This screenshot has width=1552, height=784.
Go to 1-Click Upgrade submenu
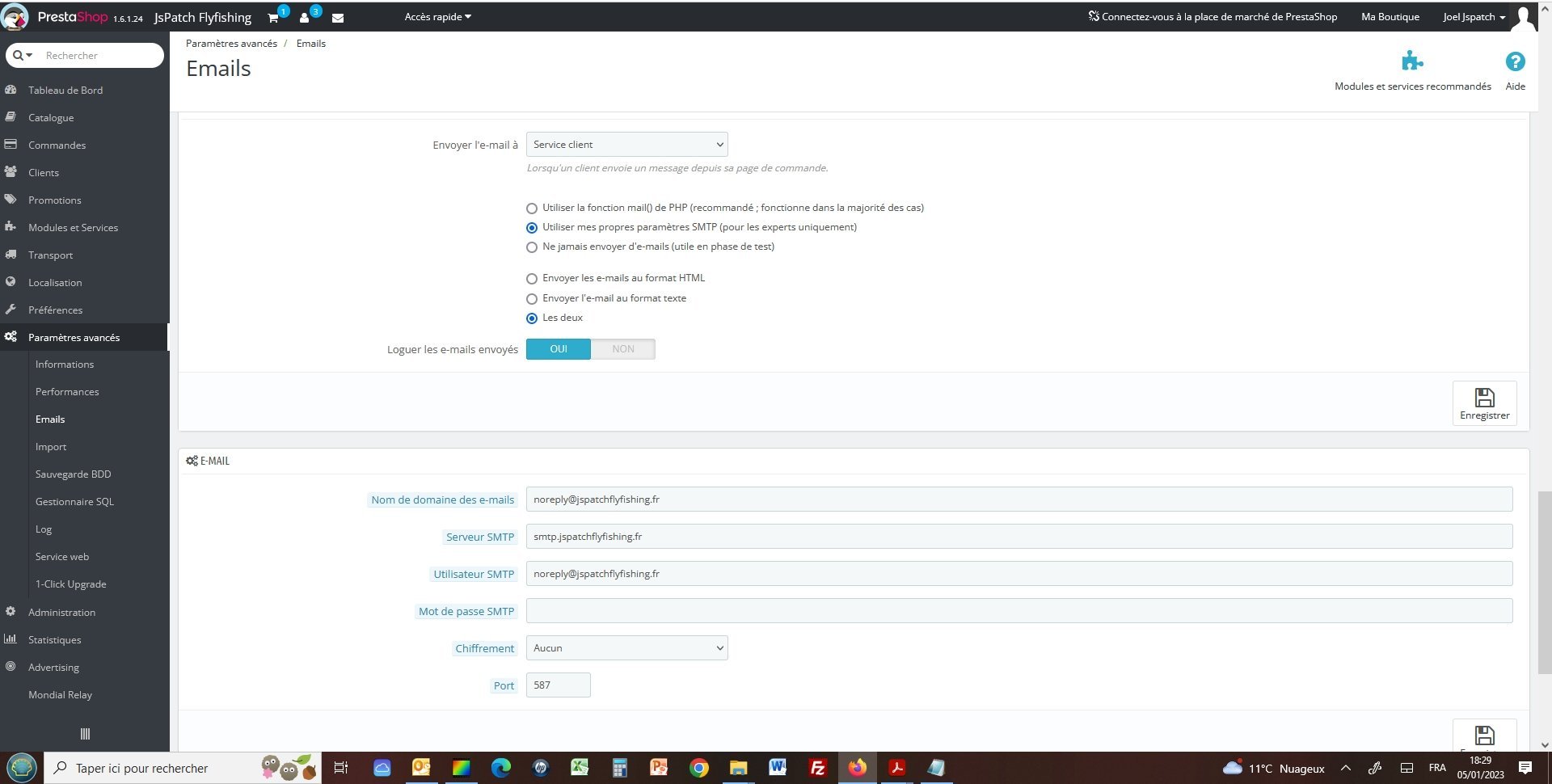pos(71,584)
